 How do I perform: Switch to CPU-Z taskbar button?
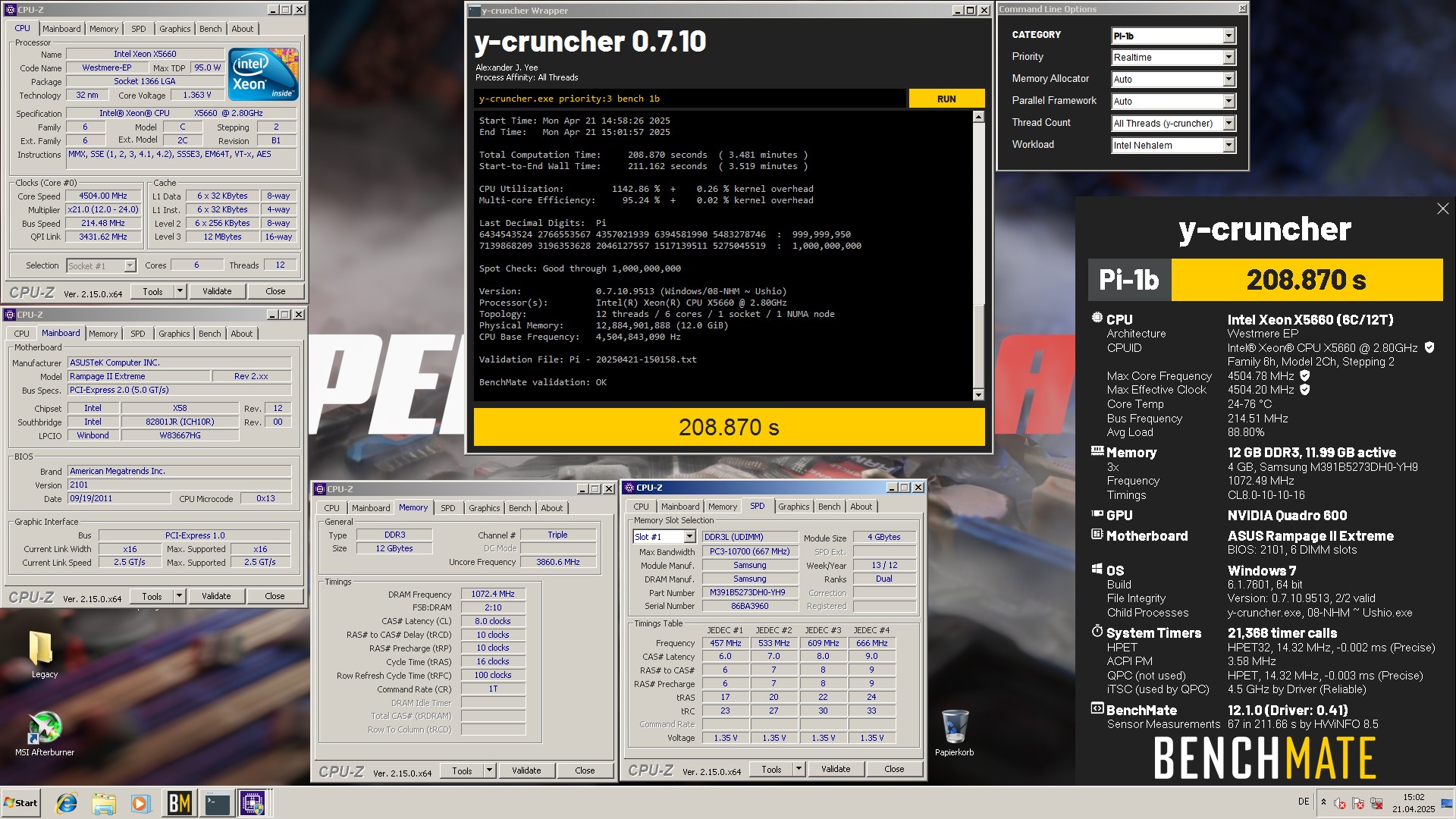tap(253, 802)
